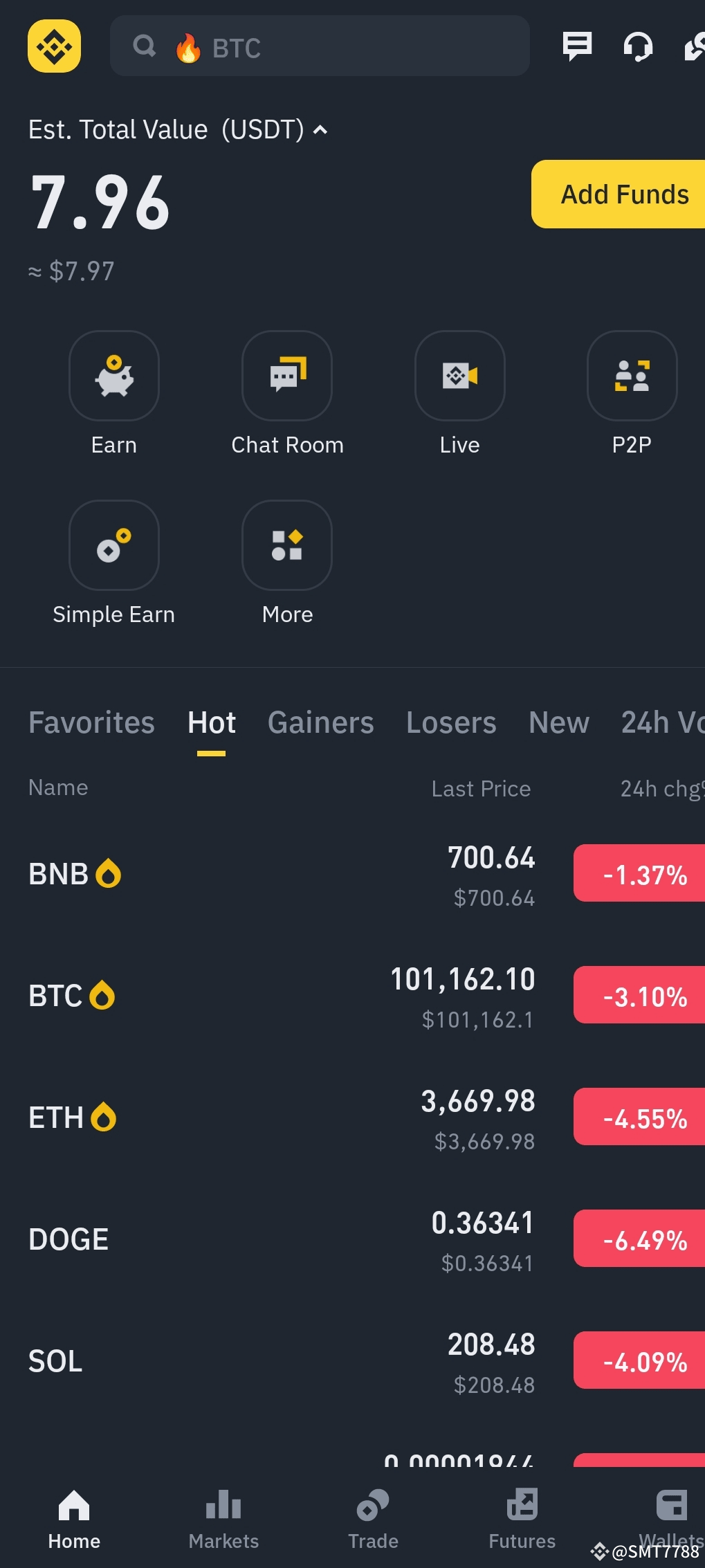Focus the BTC search field
This screenshot has height=1568, width=705.
pyautogui.click(x=320, y=46)
